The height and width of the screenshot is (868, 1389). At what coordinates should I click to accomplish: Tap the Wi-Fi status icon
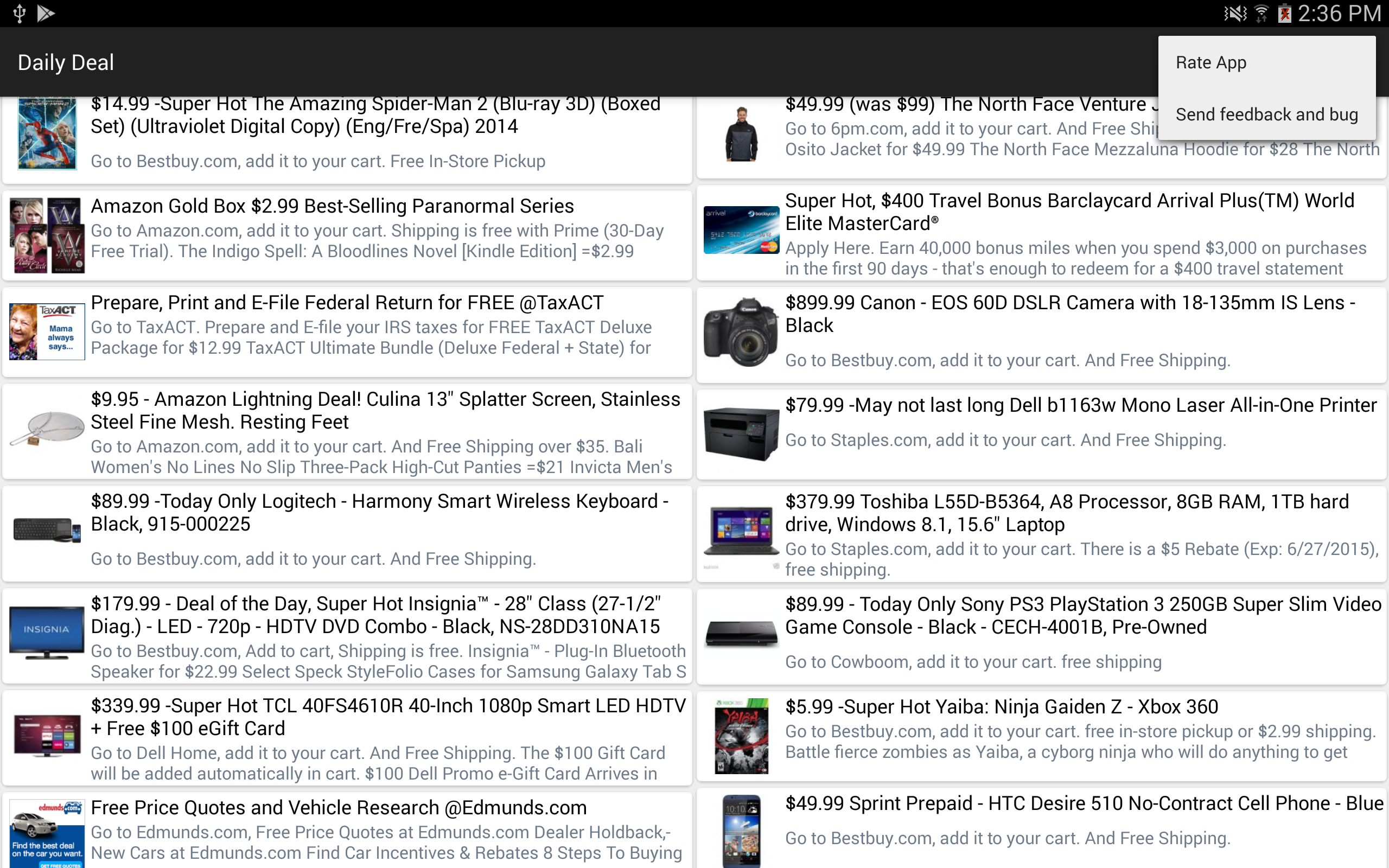1261,12
